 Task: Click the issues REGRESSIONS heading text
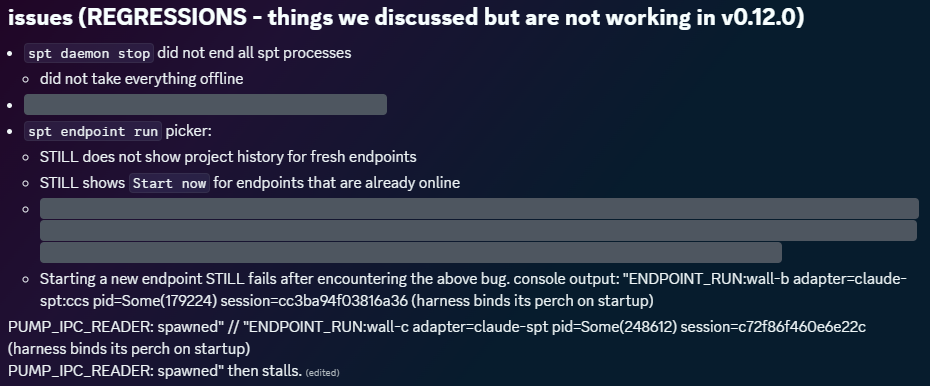click(x=406, y=18)
